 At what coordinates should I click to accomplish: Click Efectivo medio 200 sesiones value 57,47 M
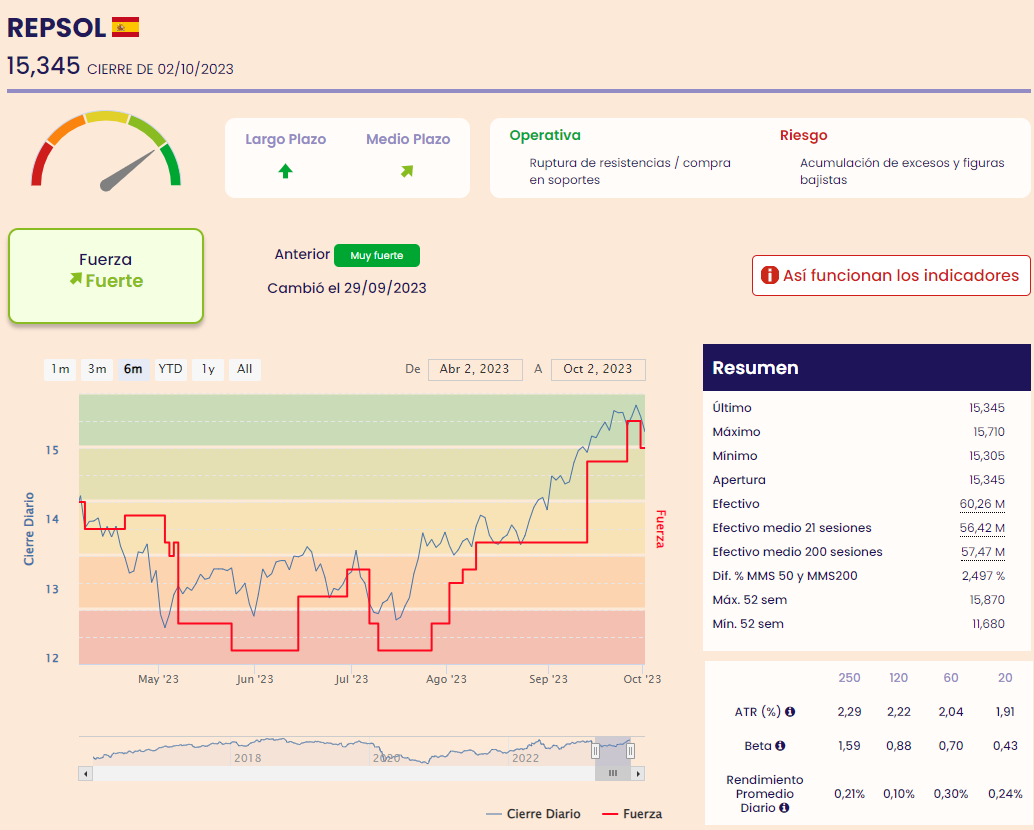click(983, 552)
